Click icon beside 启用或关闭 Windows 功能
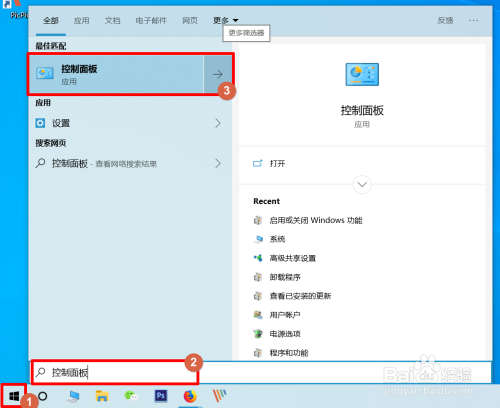This screenshot has height=408, width=500. point(258,220)
